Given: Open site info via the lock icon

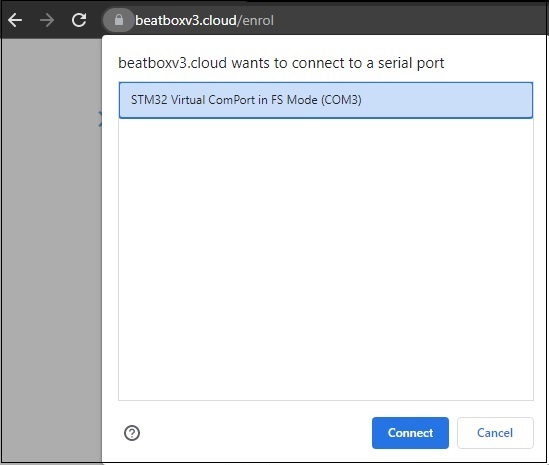Looking at the screenshot, I should (119, 20).
